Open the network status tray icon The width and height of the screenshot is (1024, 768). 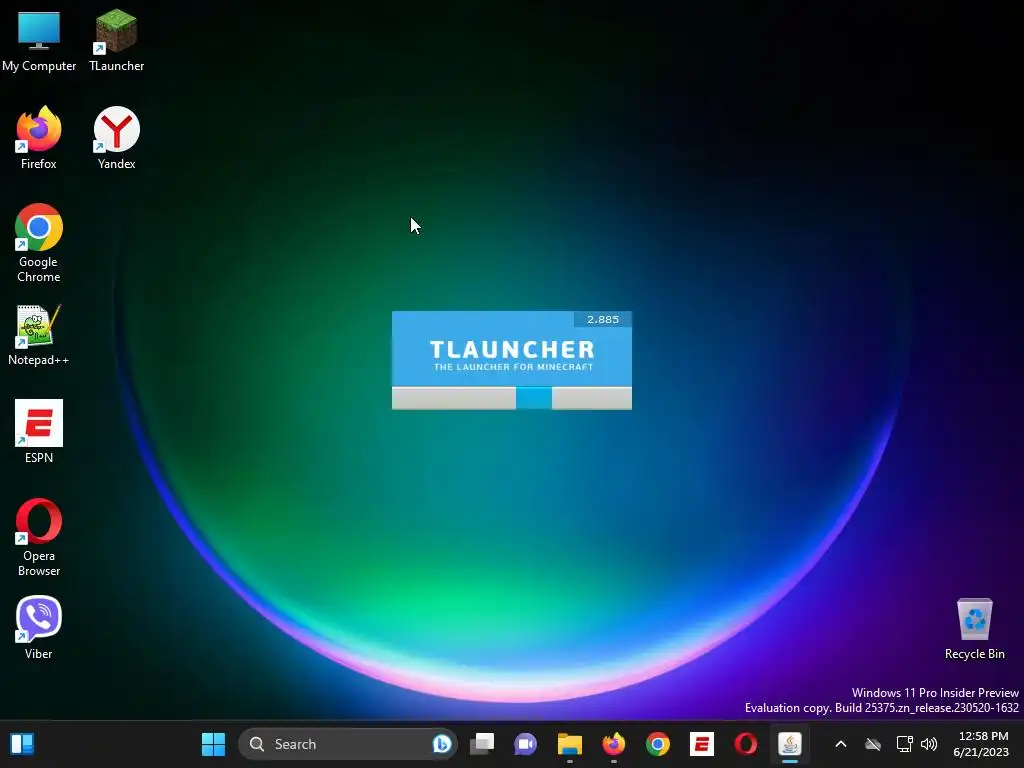click(904, 744)
